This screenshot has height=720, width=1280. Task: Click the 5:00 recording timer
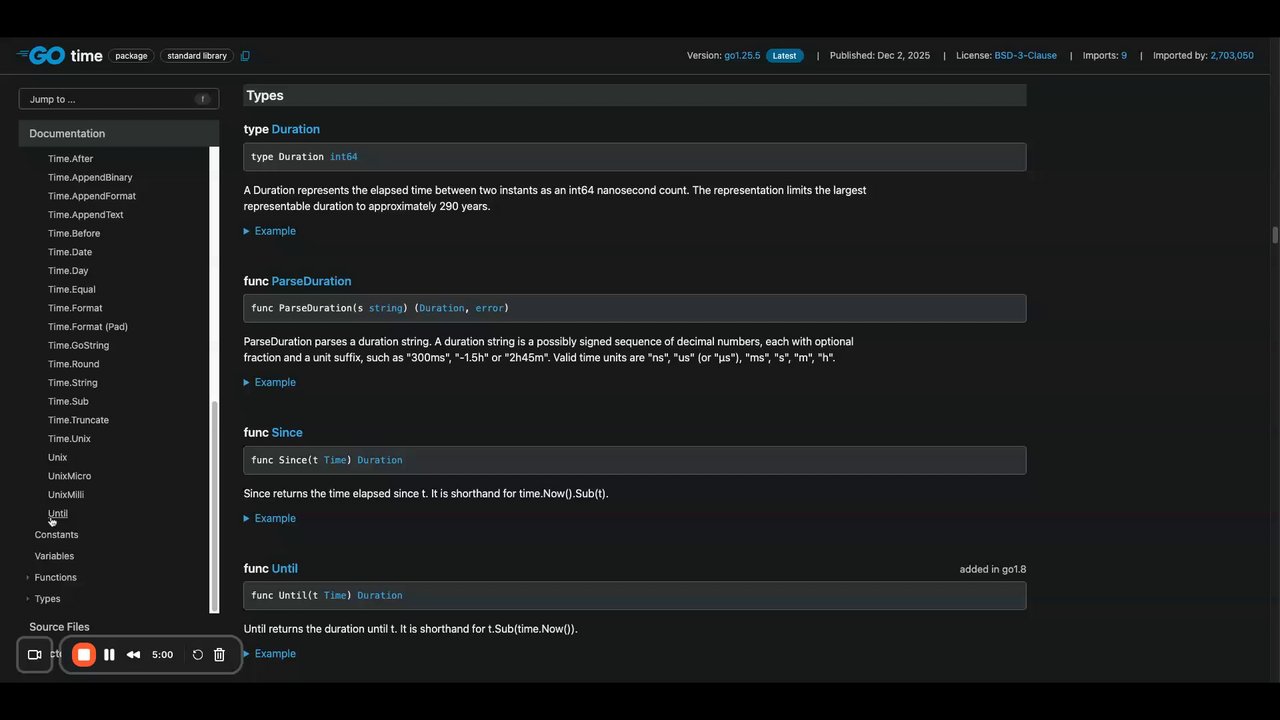coord(162,655)
